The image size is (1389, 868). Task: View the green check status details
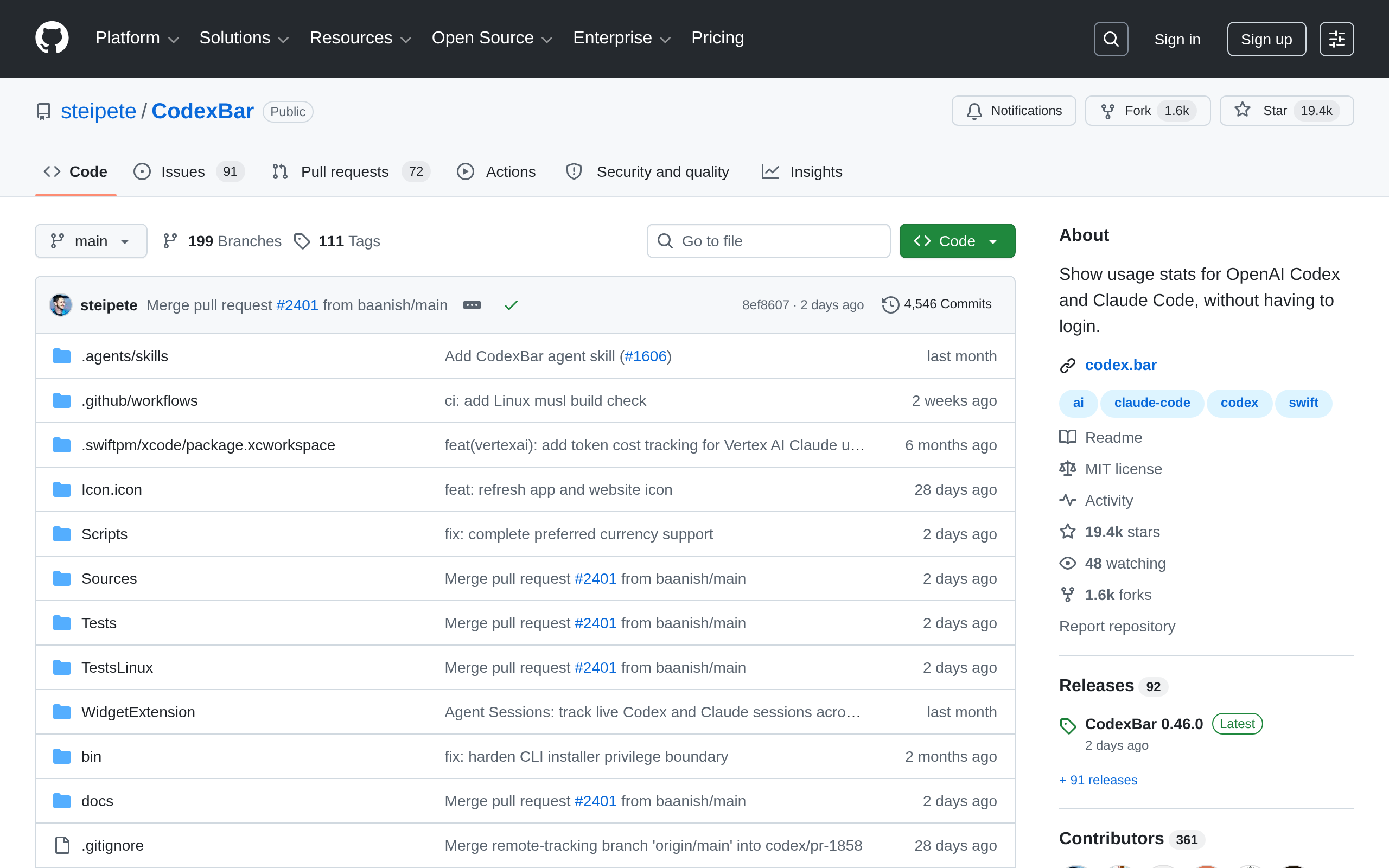click(511, 305)
